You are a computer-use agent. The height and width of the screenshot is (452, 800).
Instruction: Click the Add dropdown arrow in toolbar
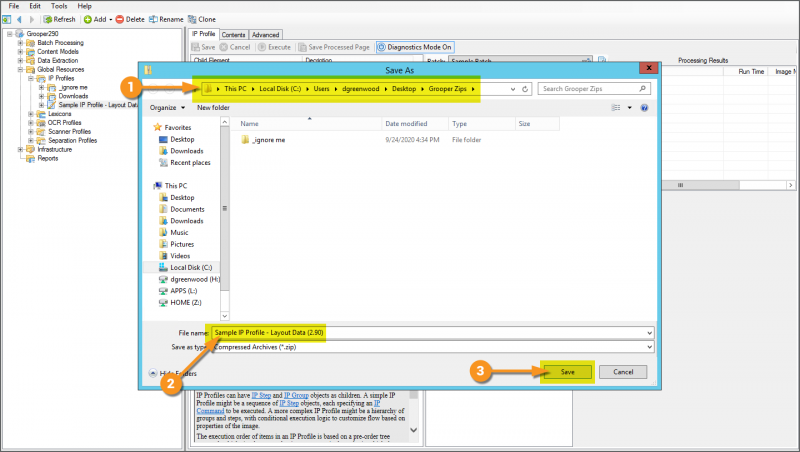click(x=111, y=19)
